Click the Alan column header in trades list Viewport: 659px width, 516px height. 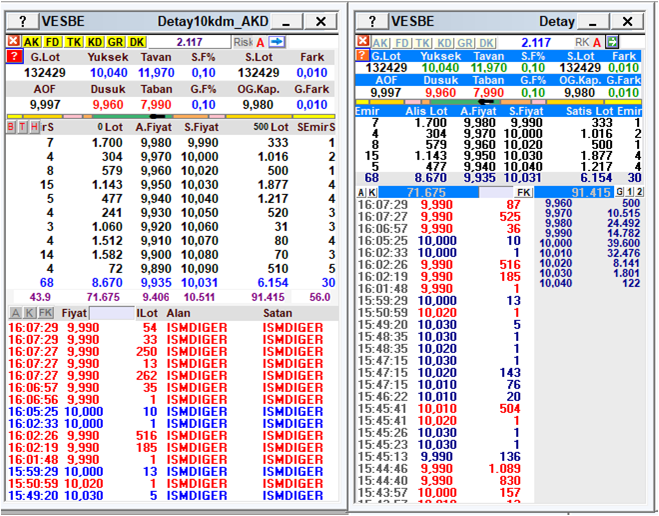pos(178,313)
